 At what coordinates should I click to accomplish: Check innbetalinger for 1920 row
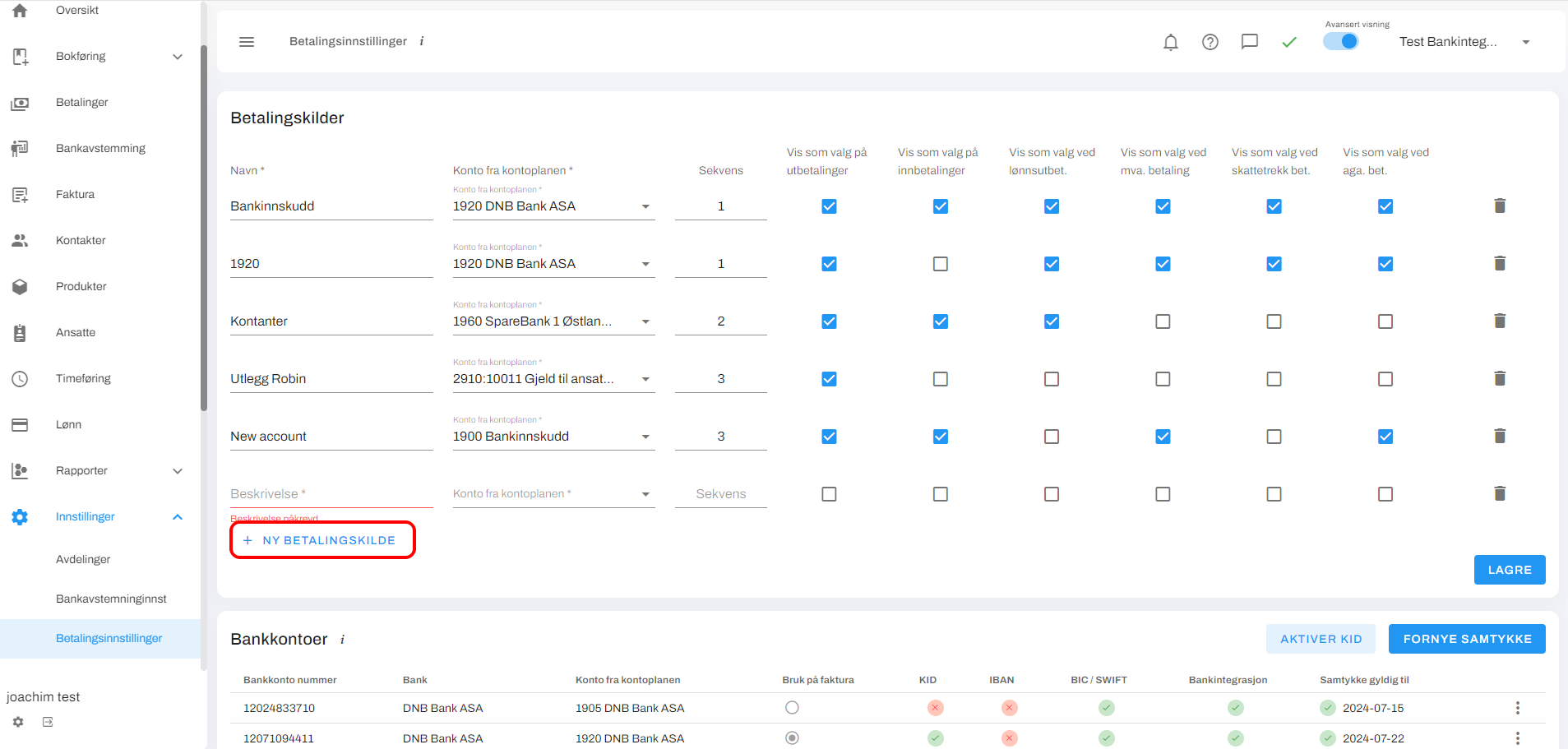941,264
